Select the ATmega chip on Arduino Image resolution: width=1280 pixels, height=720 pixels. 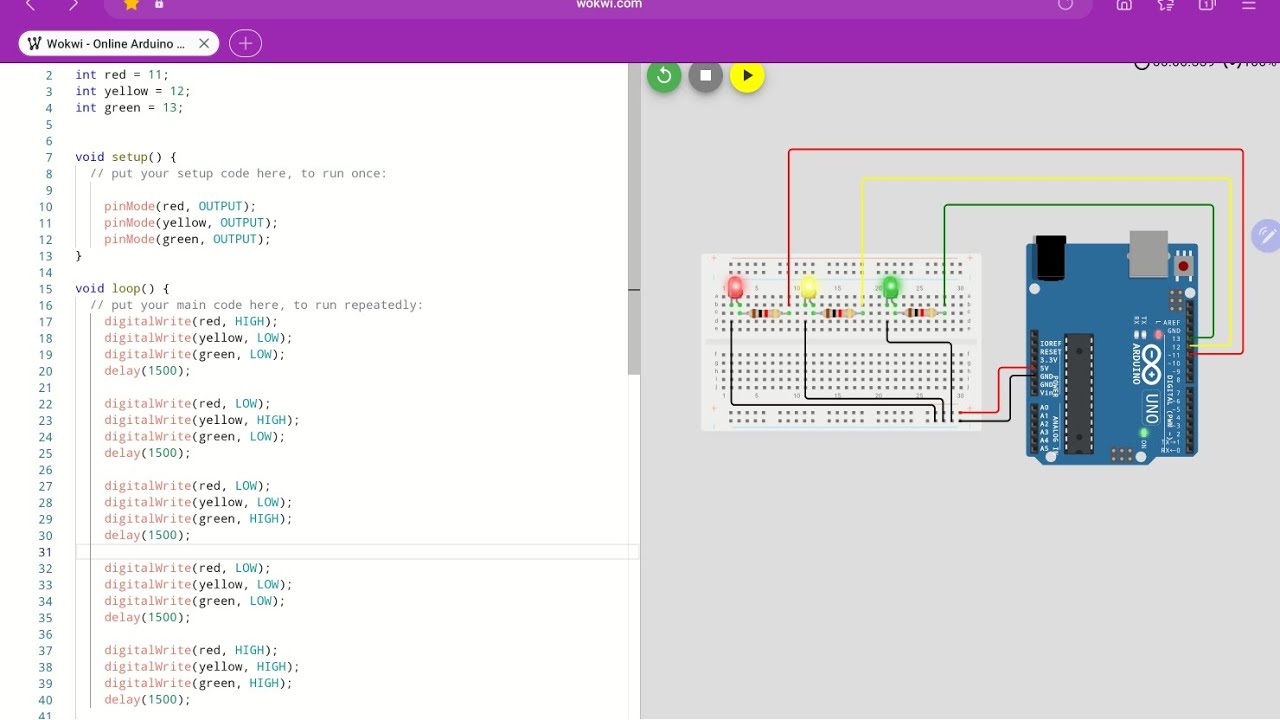(1079, 394)
